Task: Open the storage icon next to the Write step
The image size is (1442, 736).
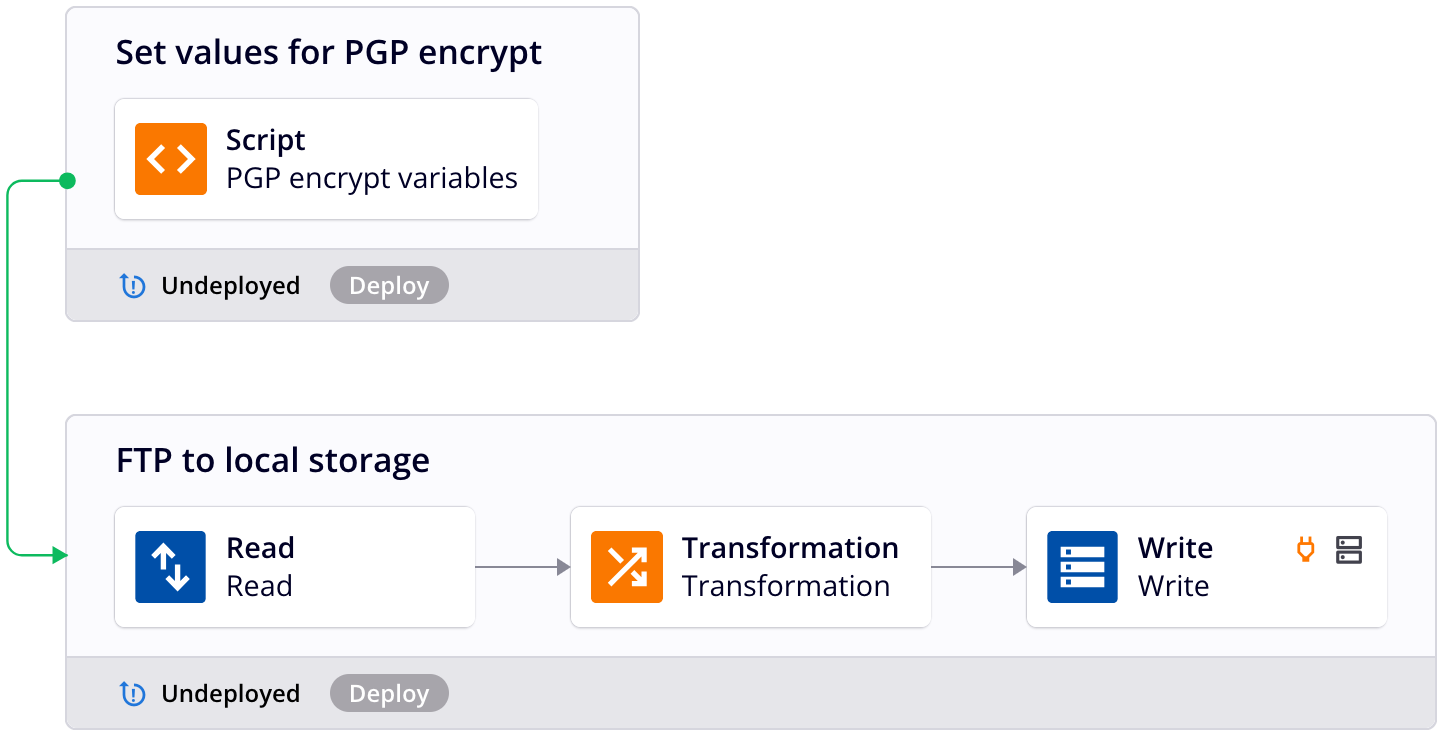Action: tap(1349, 550)
